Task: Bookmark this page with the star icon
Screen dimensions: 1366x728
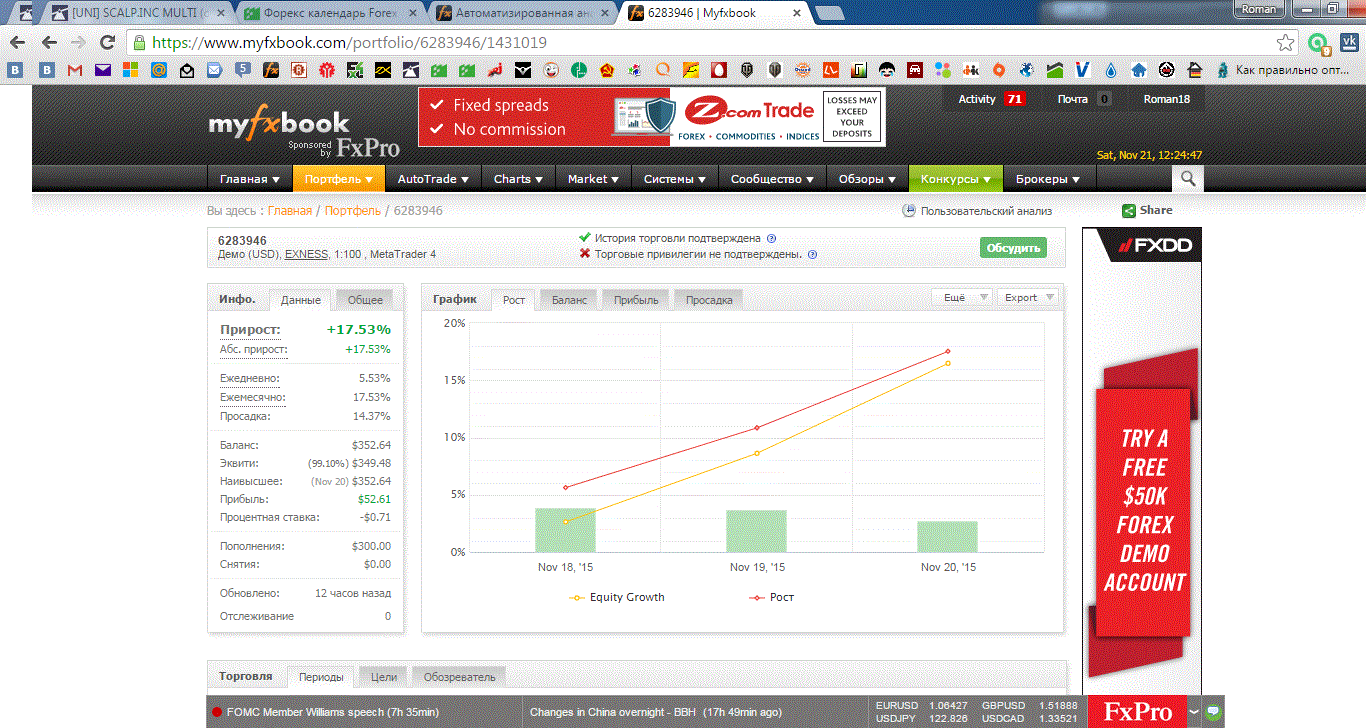Action: point(1286,43)
